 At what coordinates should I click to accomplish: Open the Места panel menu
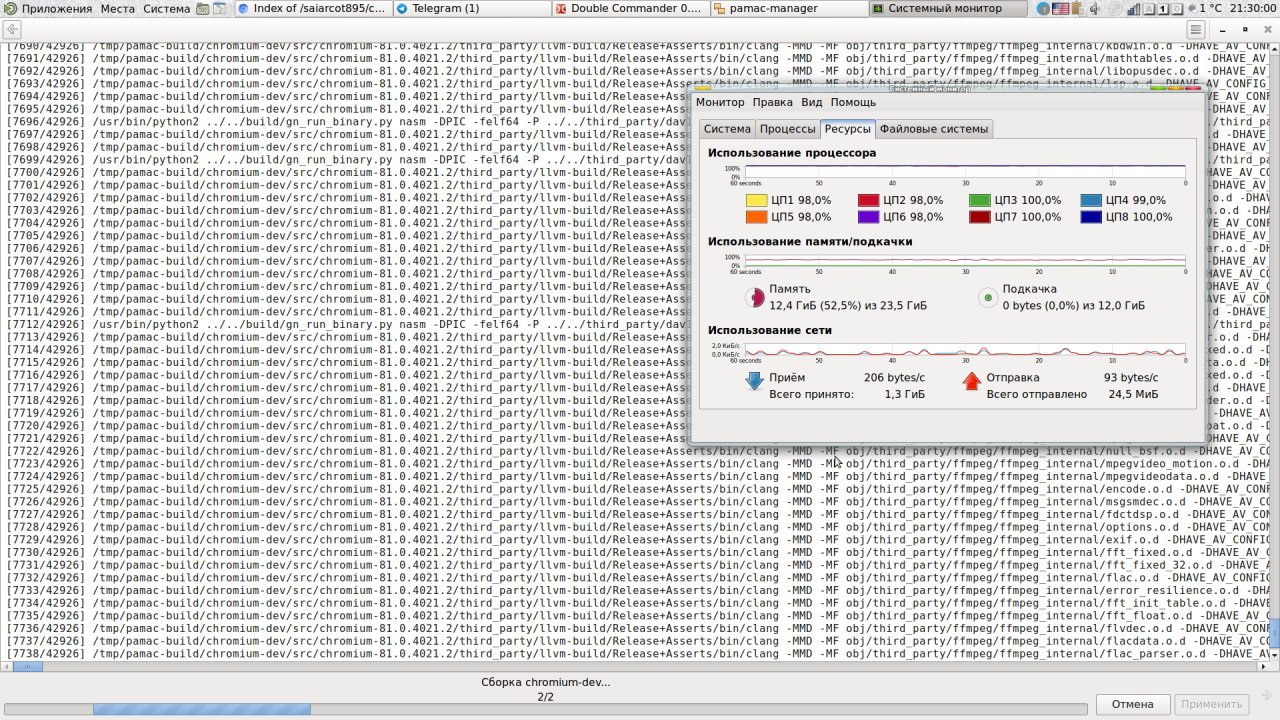118,9
